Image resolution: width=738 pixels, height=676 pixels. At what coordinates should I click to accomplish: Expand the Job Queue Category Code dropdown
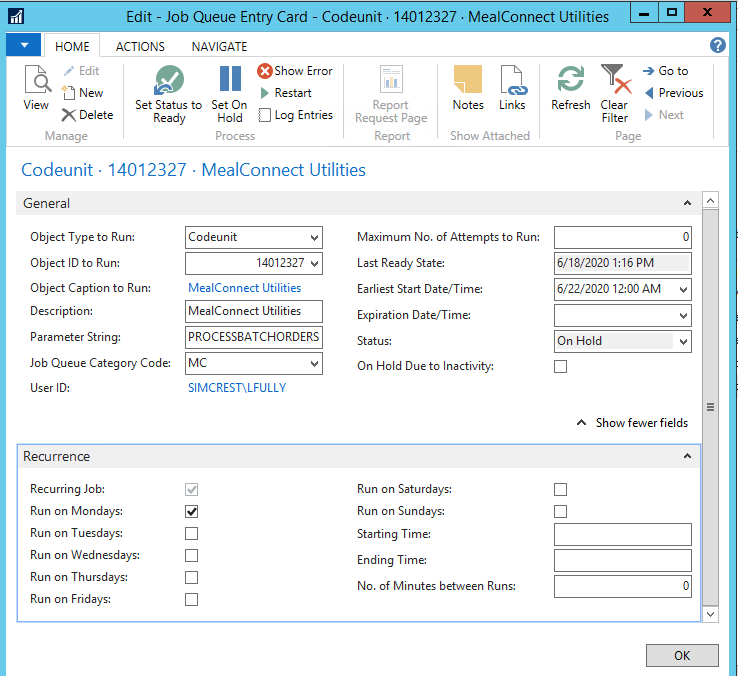click(315, 364)
